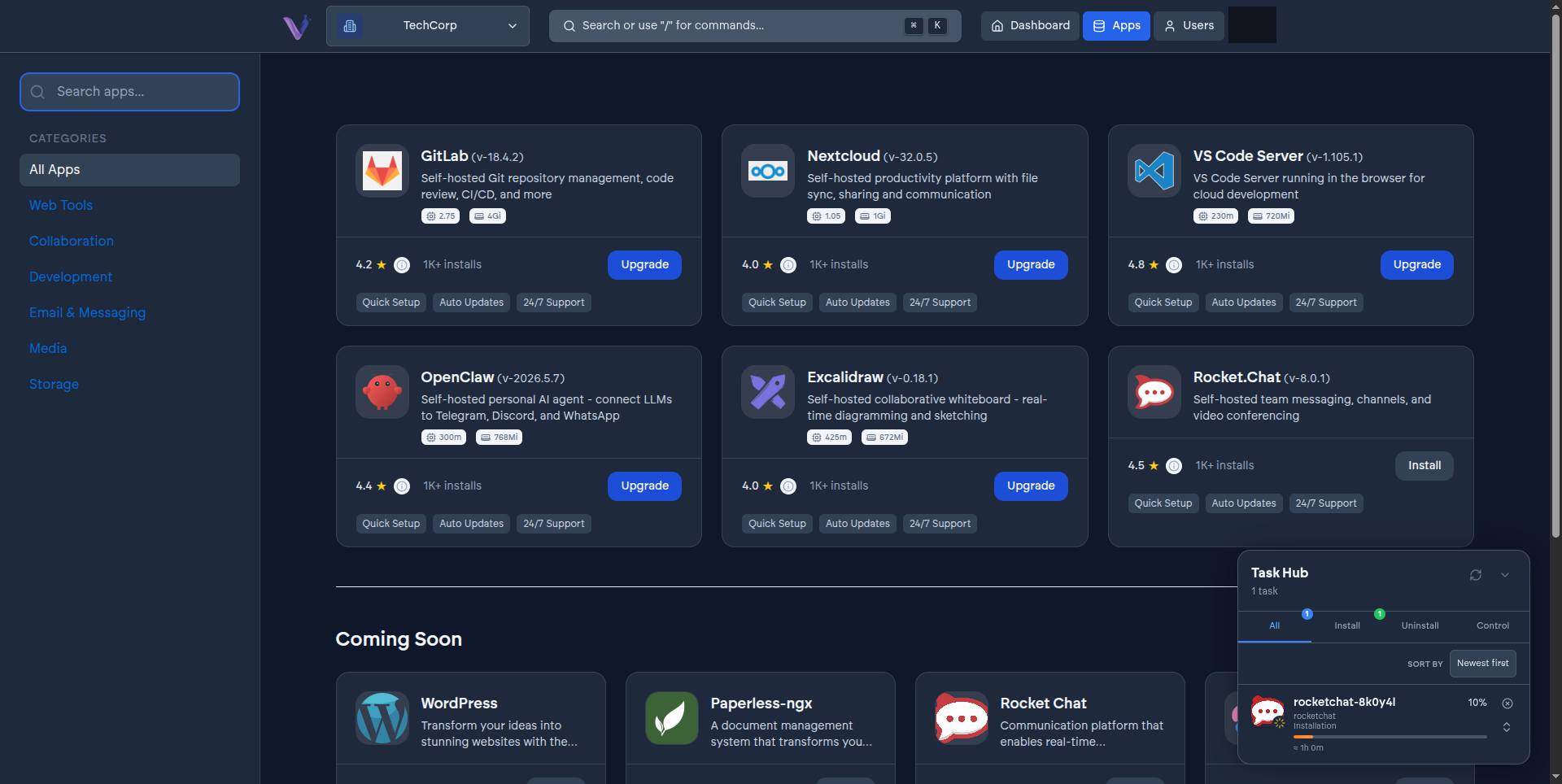
Task: Click the Search apps input field
Action: (129, 92)
